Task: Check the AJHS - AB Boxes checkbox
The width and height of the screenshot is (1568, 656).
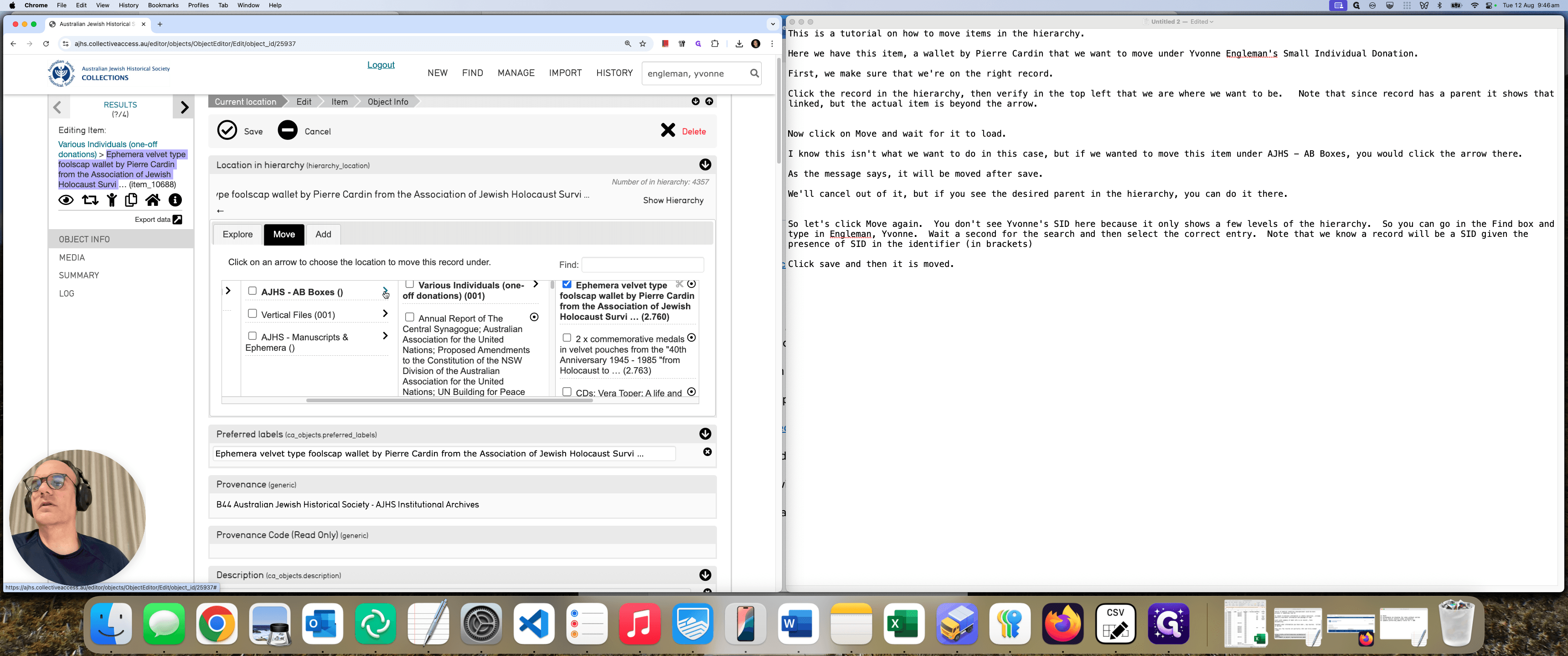Action: (252, 291)
